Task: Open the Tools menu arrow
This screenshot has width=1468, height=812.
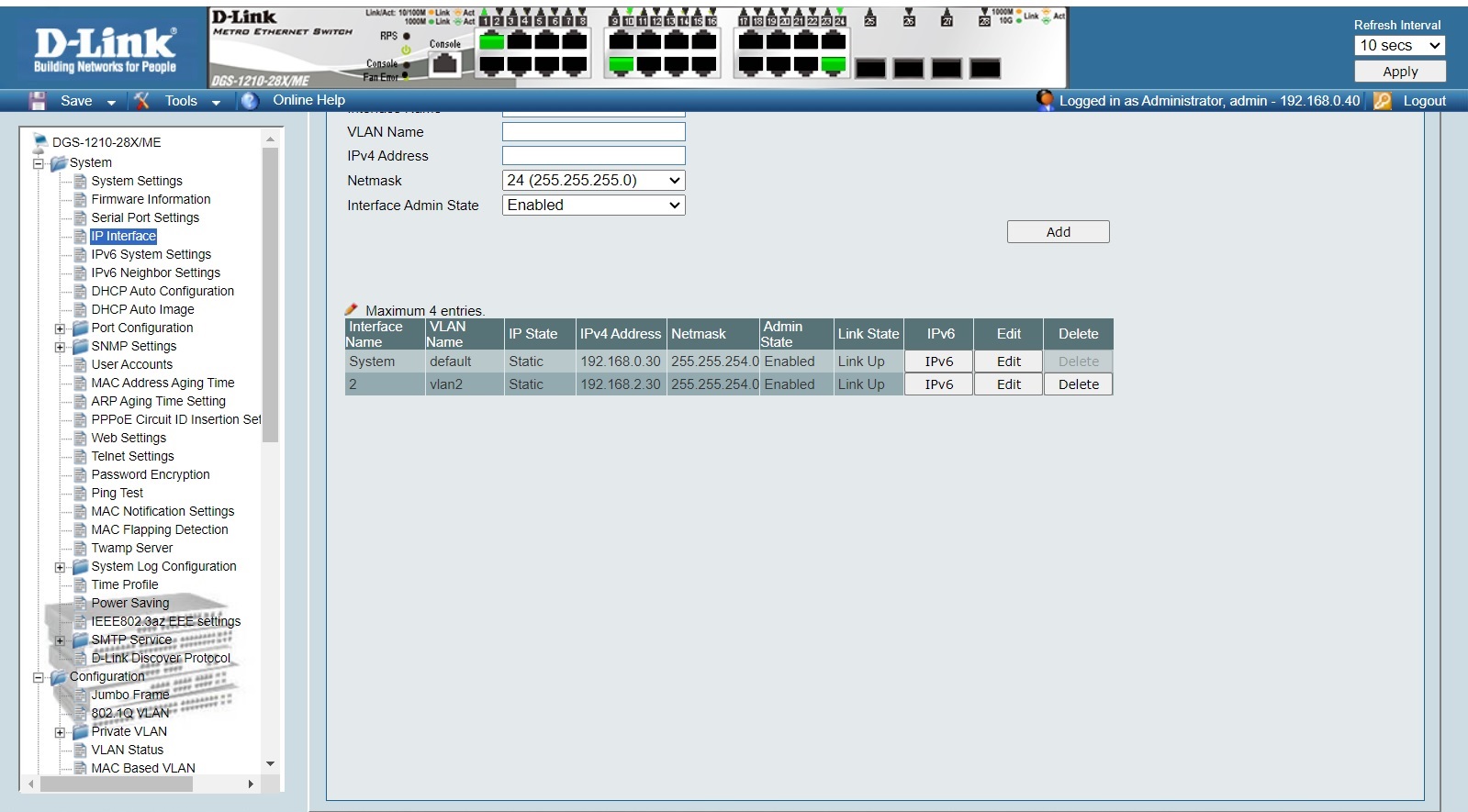Action: [216, 103]
